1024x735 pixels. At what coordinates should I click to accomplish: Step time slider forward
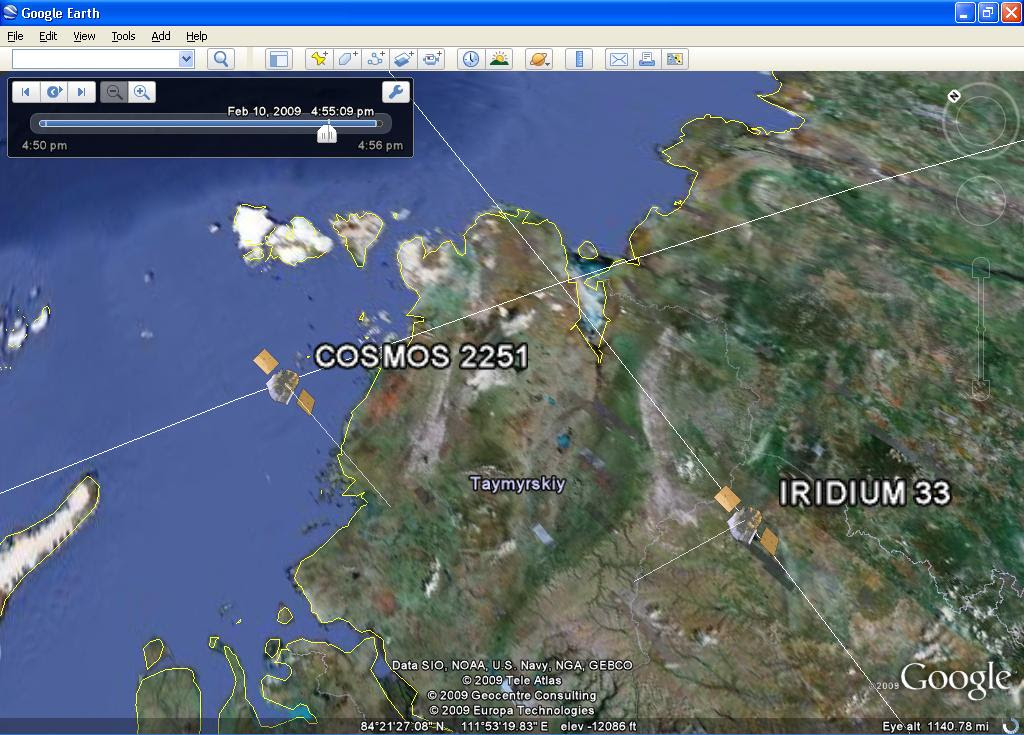coord(82,92)
